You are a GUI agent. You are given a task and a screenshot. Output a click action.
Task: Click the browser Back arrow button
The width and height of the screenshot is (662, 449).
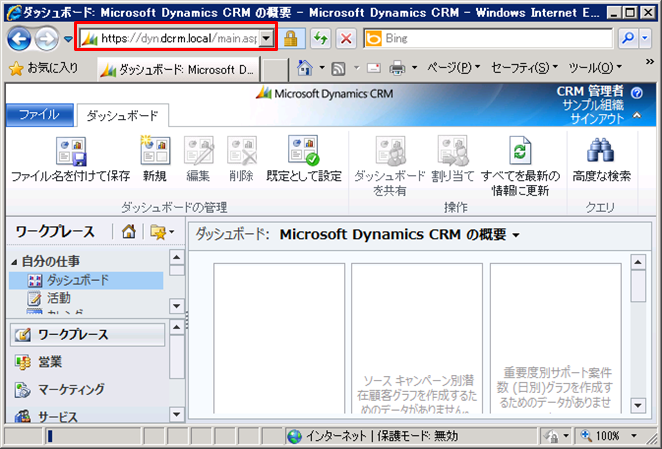[19, 39]
